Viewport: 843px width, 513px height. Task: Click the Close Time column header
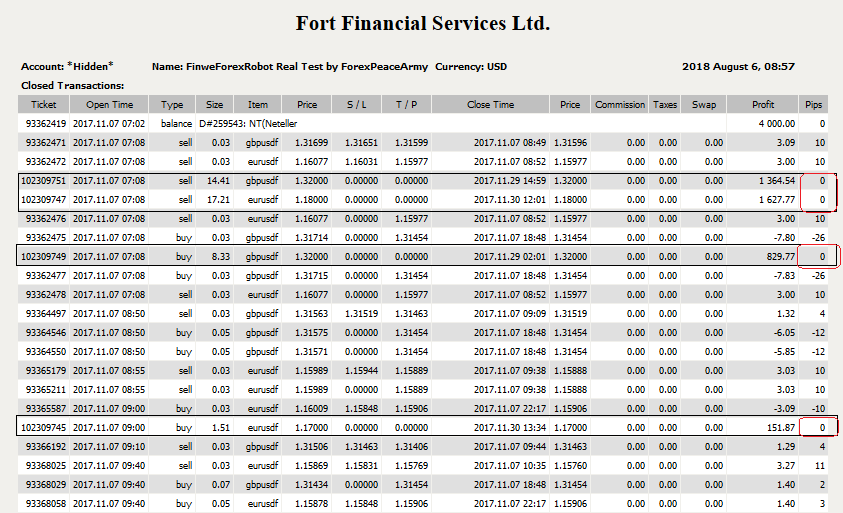click(x=490, y=105)
